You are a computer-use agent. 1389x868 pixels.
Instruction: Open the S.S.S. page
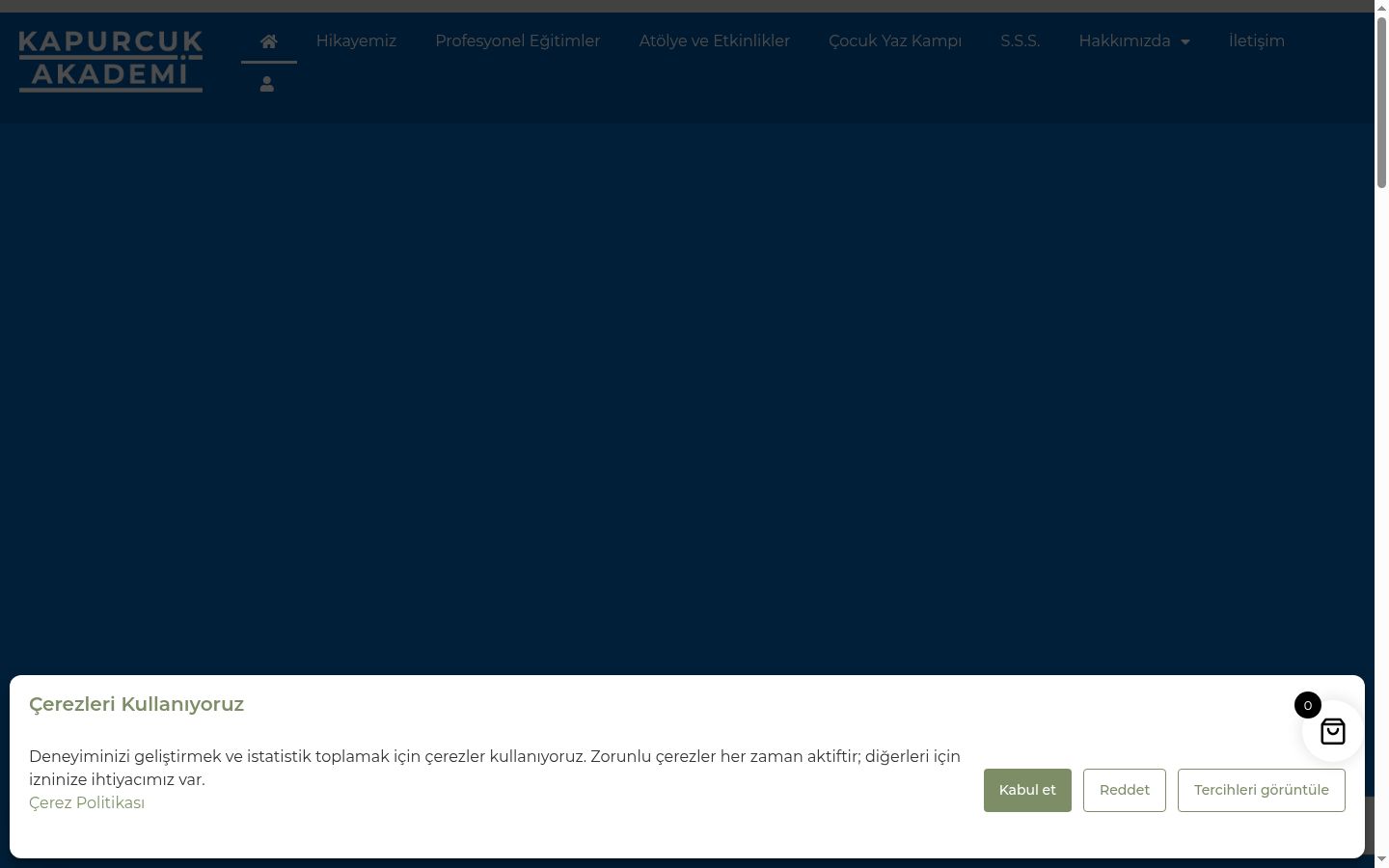(1020, 41)
